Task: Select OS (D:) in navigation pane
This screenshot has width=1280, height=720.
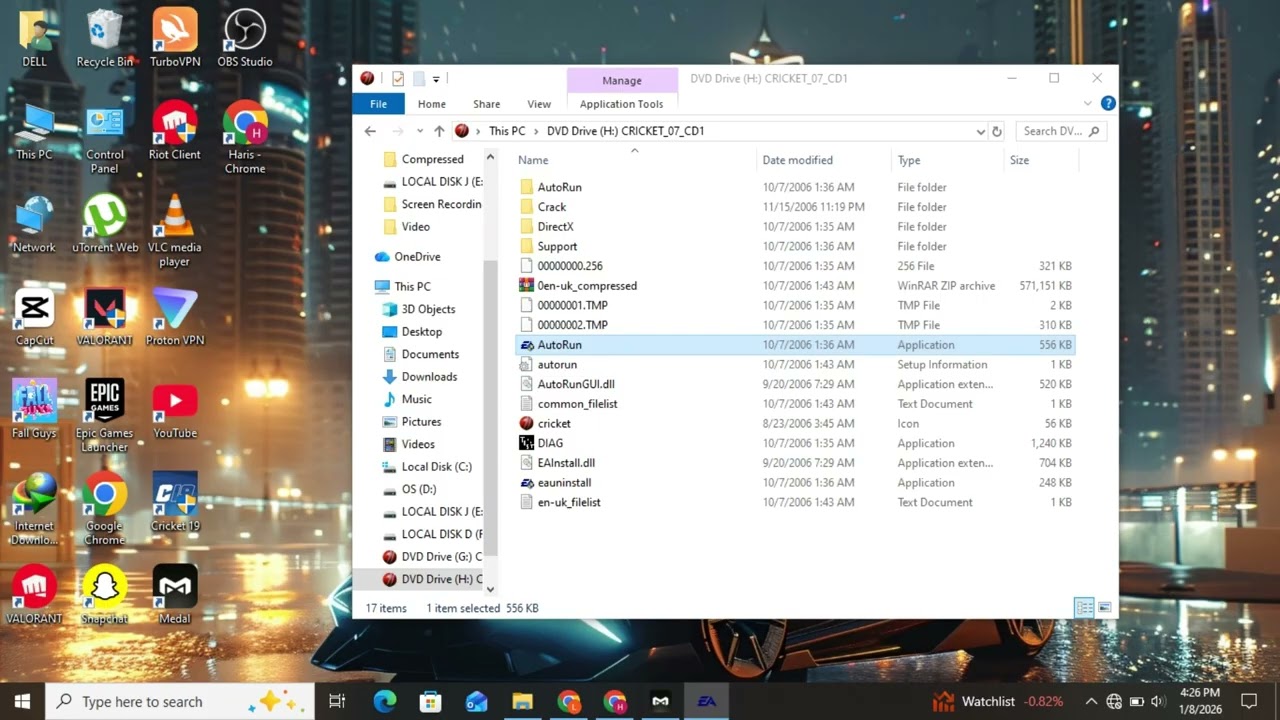Action: [x=418, y=489]
